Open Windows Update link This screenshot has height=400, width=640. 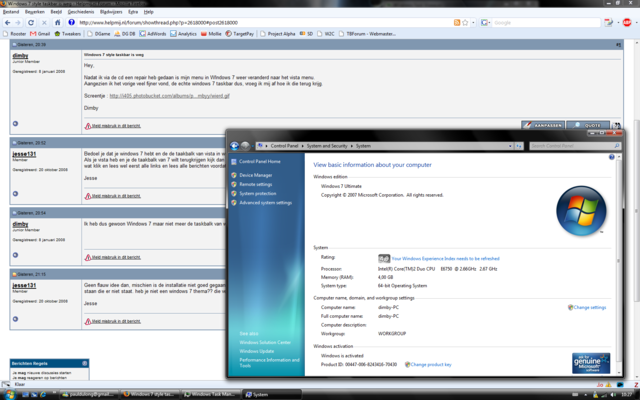pos(256,351)
